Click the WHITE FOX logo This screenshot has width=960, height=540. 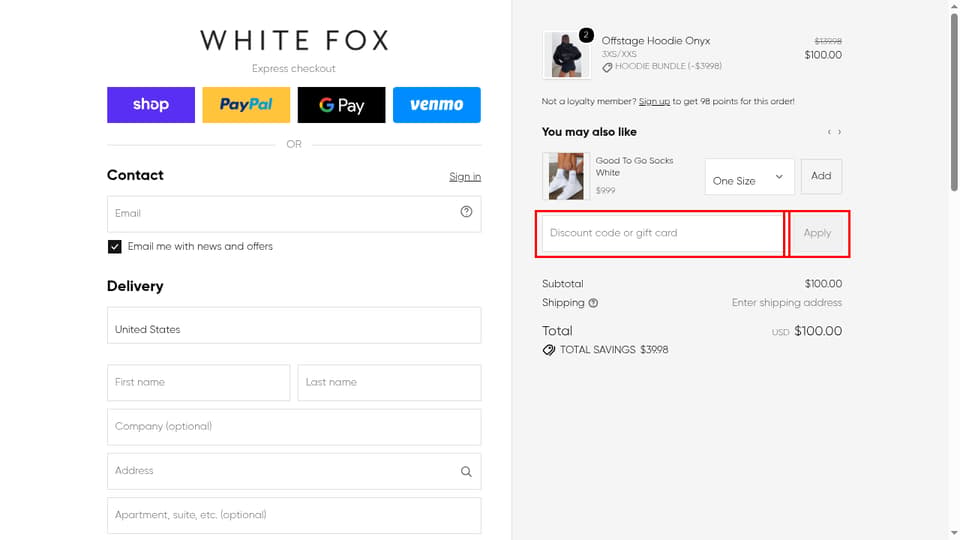click(294, 40)
